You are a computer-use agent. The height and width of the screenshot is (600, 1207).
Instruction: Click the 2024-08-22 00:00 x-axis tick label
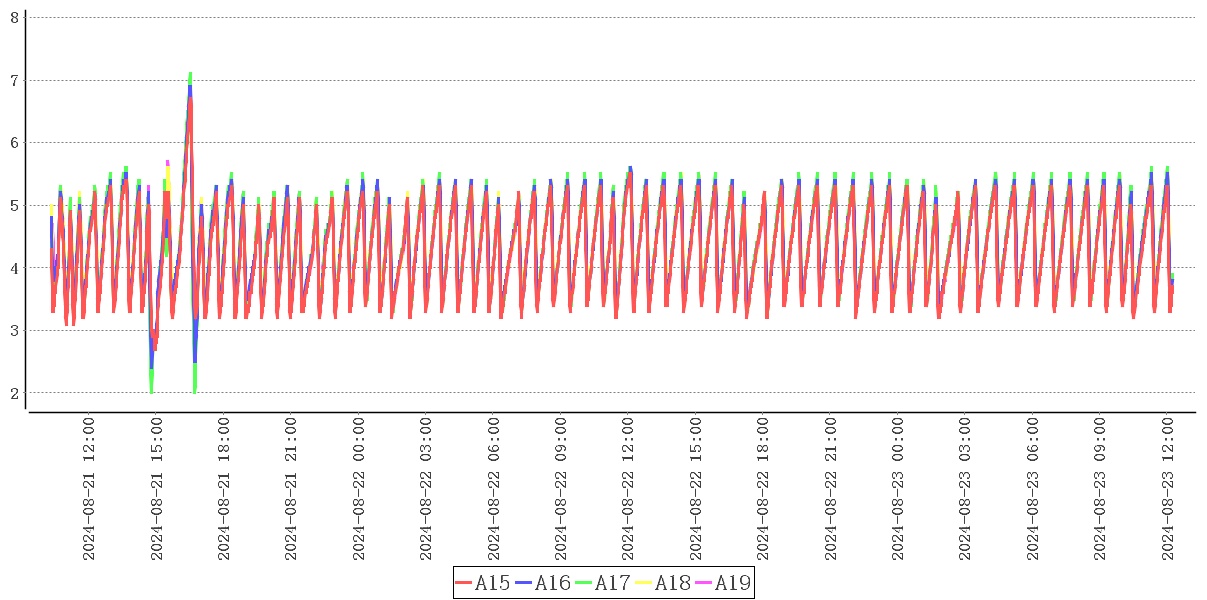[x=358, y=490]
